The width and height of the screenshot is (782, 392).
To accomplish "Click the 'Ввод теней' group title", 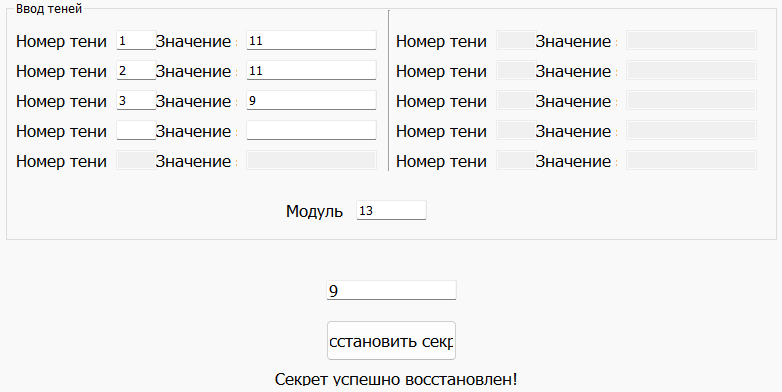I will [49, 8].
